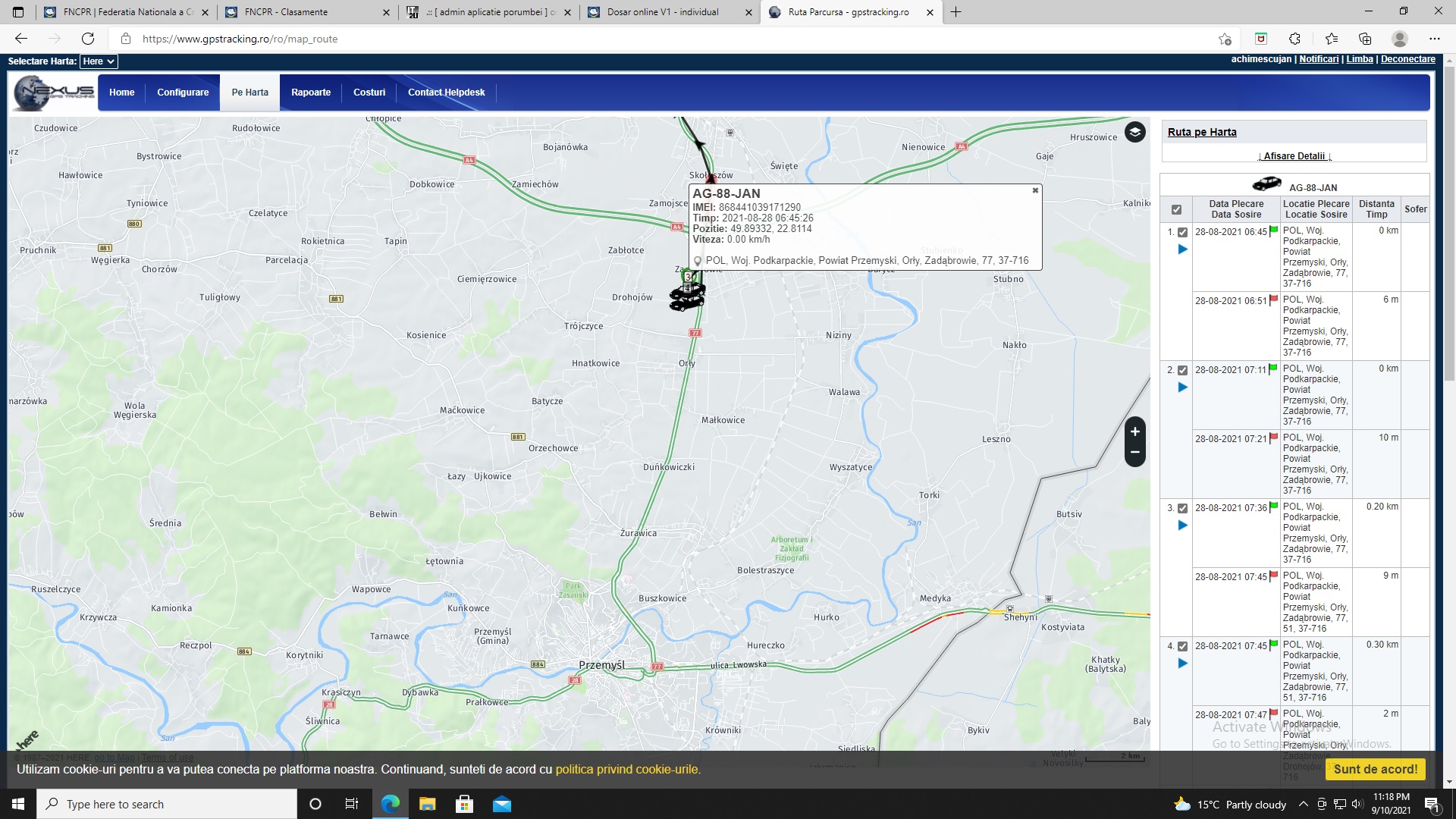Click the Sunt de acord! button
1456x819 pixels.
1375,769
